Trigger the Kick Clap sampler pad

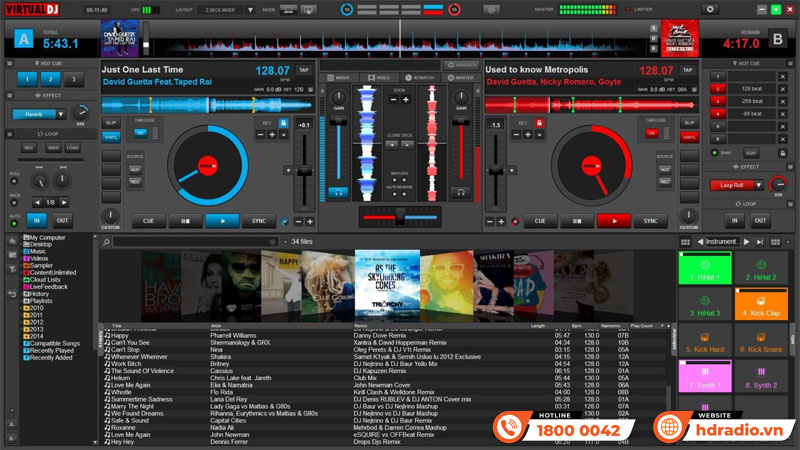(761, 304)
